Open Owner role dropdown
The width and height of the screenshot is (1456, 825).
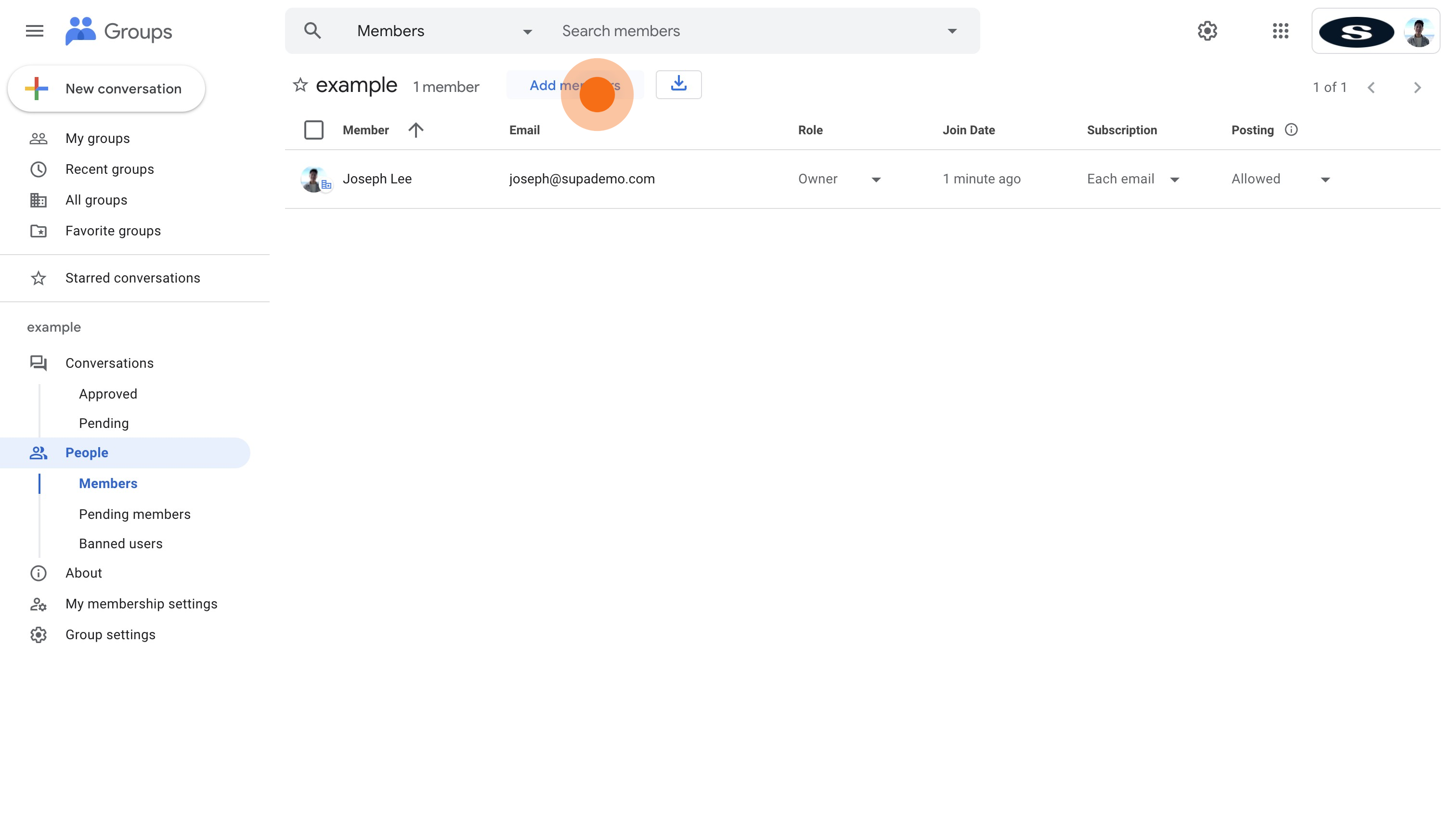pyautogui.click(x=839, y=179)
